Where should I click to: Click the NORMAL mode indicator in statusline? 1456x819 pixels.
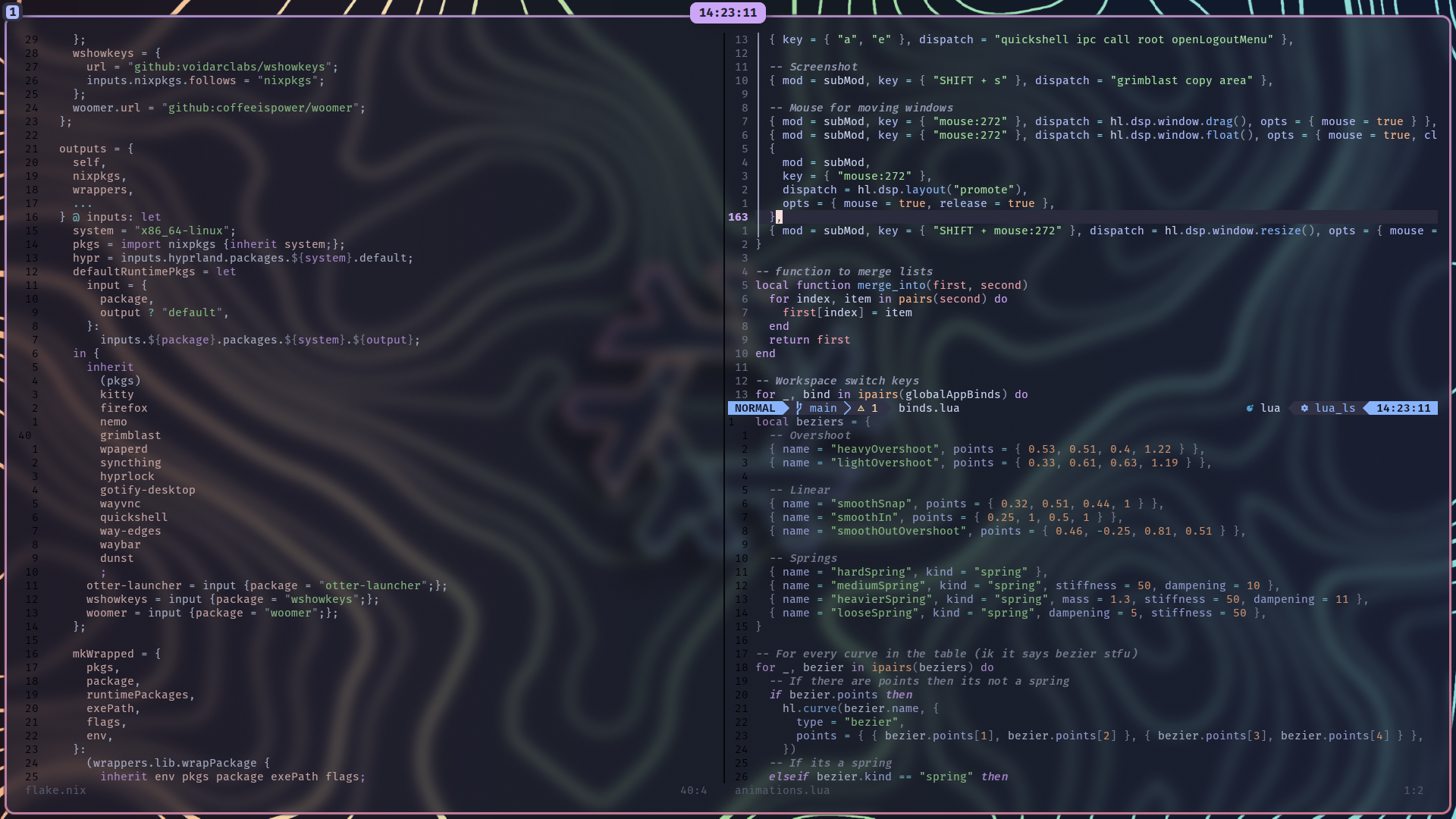pos(755,408)
